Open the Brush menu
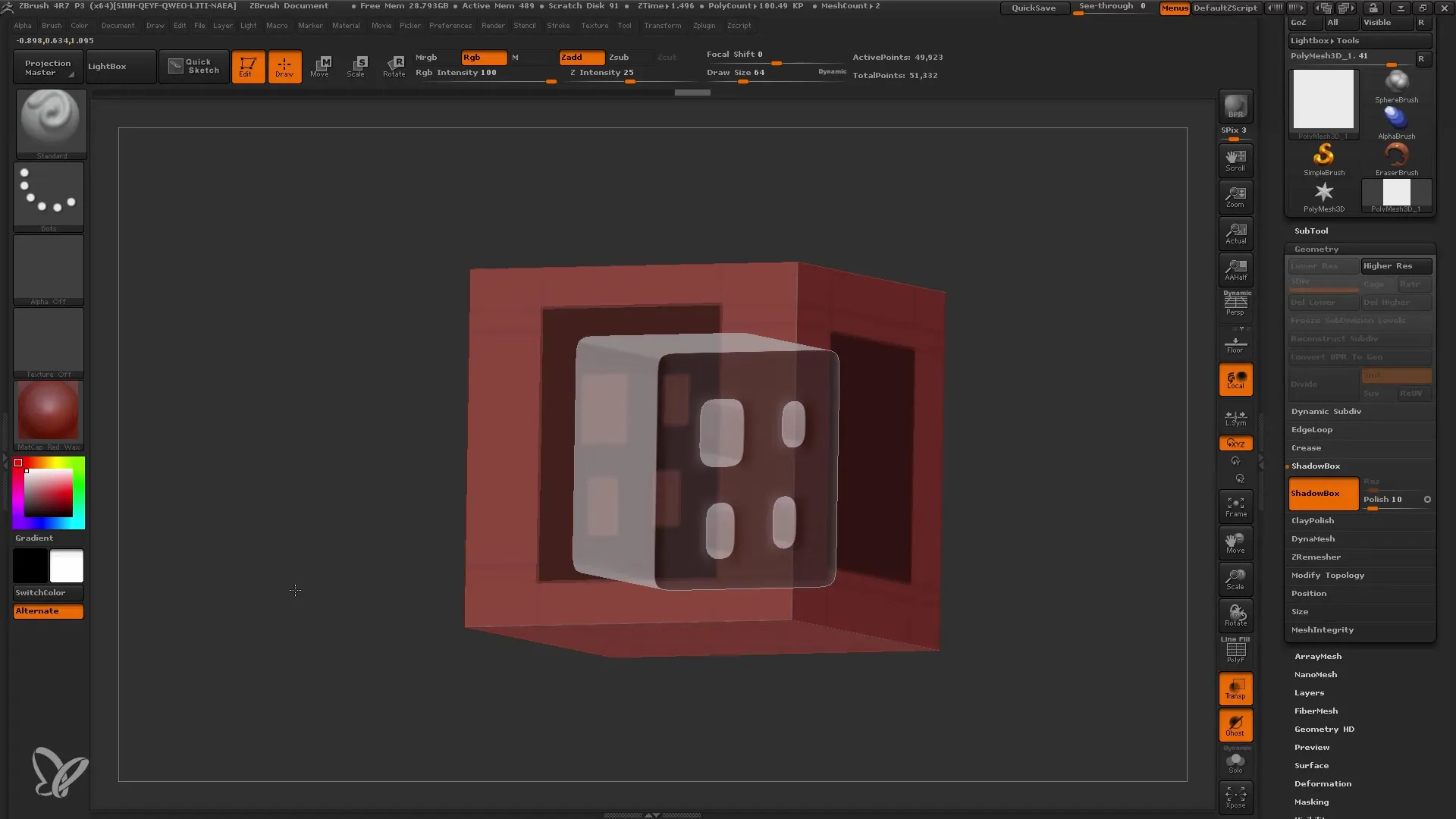The width and height of the screenshot is (1456, 819). (x=52, y=25)
